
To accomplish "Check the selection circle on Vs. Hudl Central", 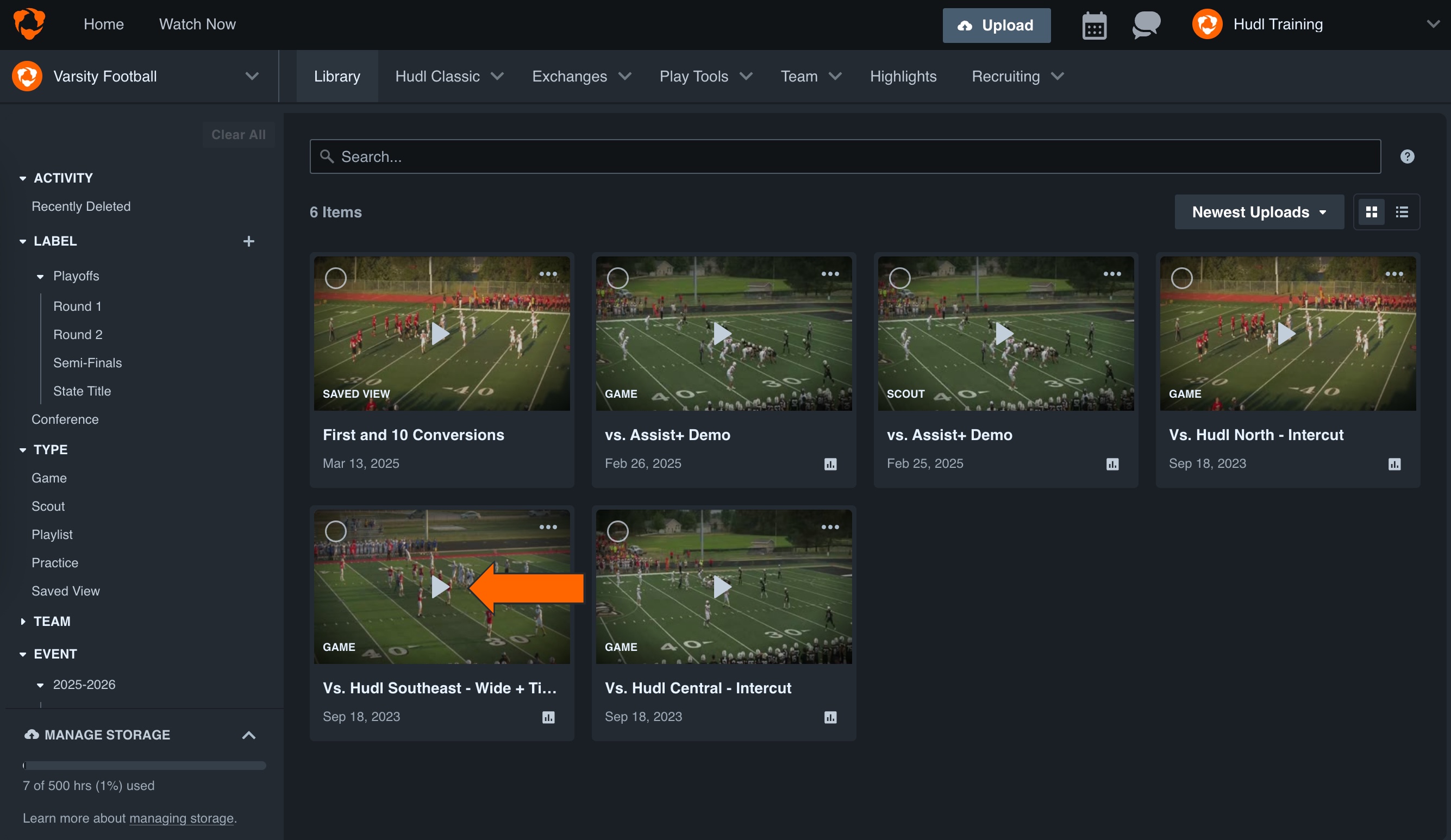I will tap(617, 531).
